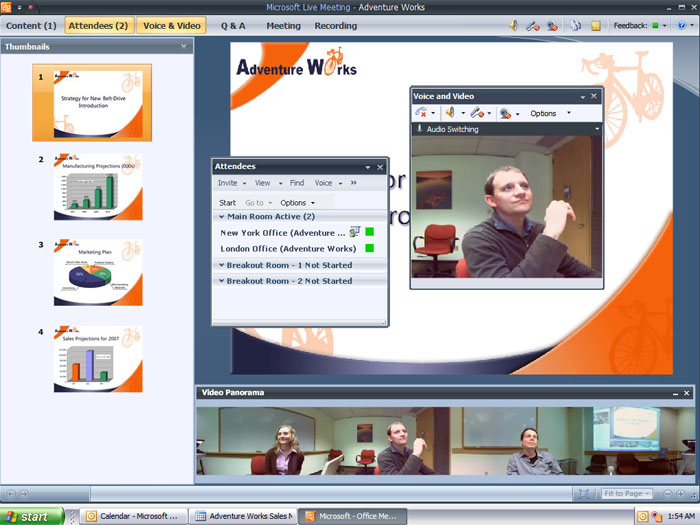
Task: Click the speaker icon in top toolbar
Action: (x=513, y=25)
